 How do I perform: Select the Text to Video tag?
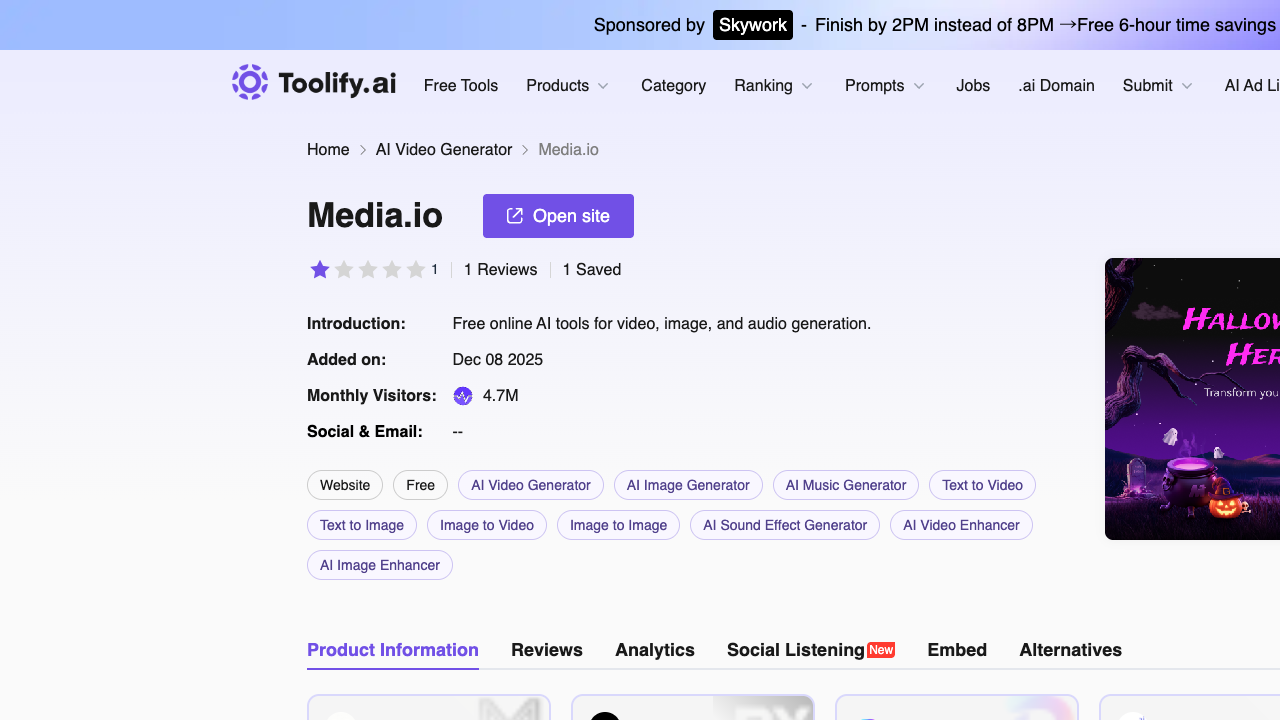coord(982,485)
